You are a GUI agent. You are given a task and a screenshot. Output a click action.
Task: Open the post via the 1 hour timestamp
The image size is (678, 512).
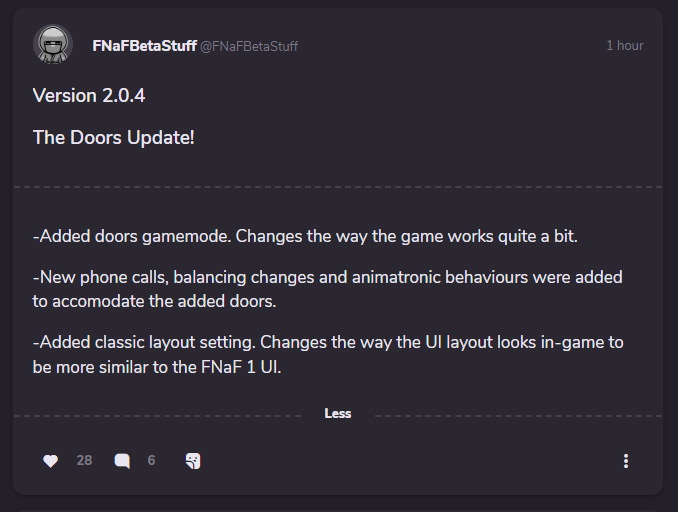[x=624, y=46]
